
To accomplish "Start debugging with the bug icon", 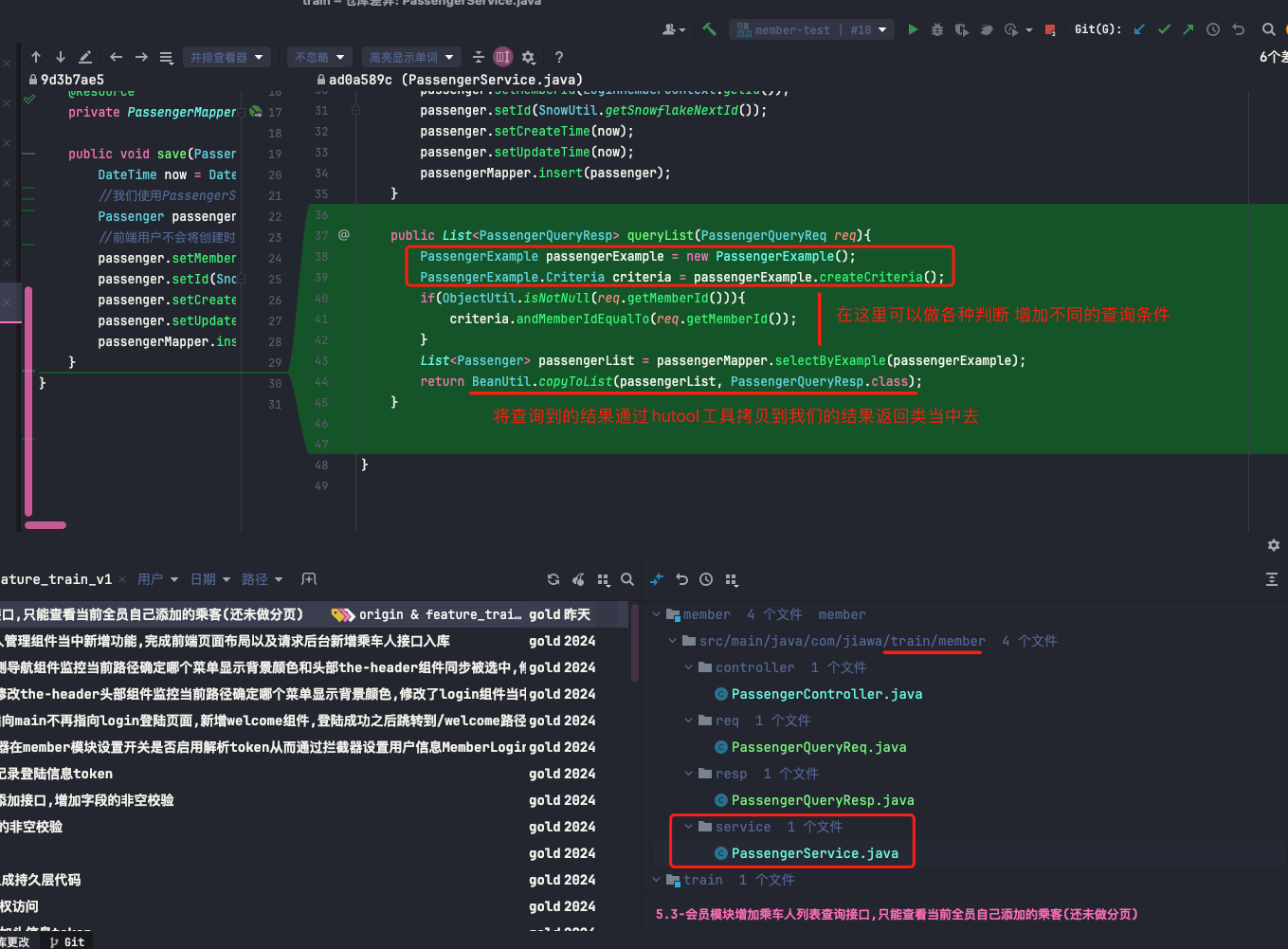I will [937, 29].
